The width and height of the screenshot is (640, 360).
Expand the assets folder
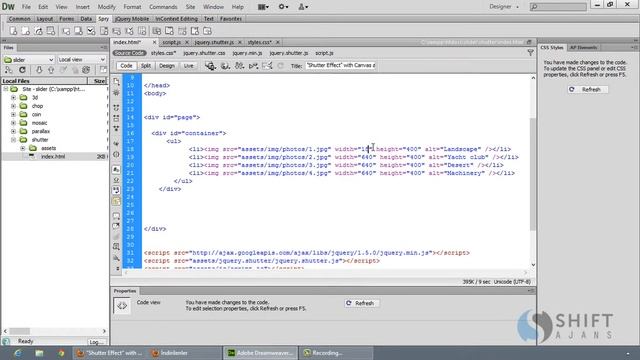click(23, 148)
